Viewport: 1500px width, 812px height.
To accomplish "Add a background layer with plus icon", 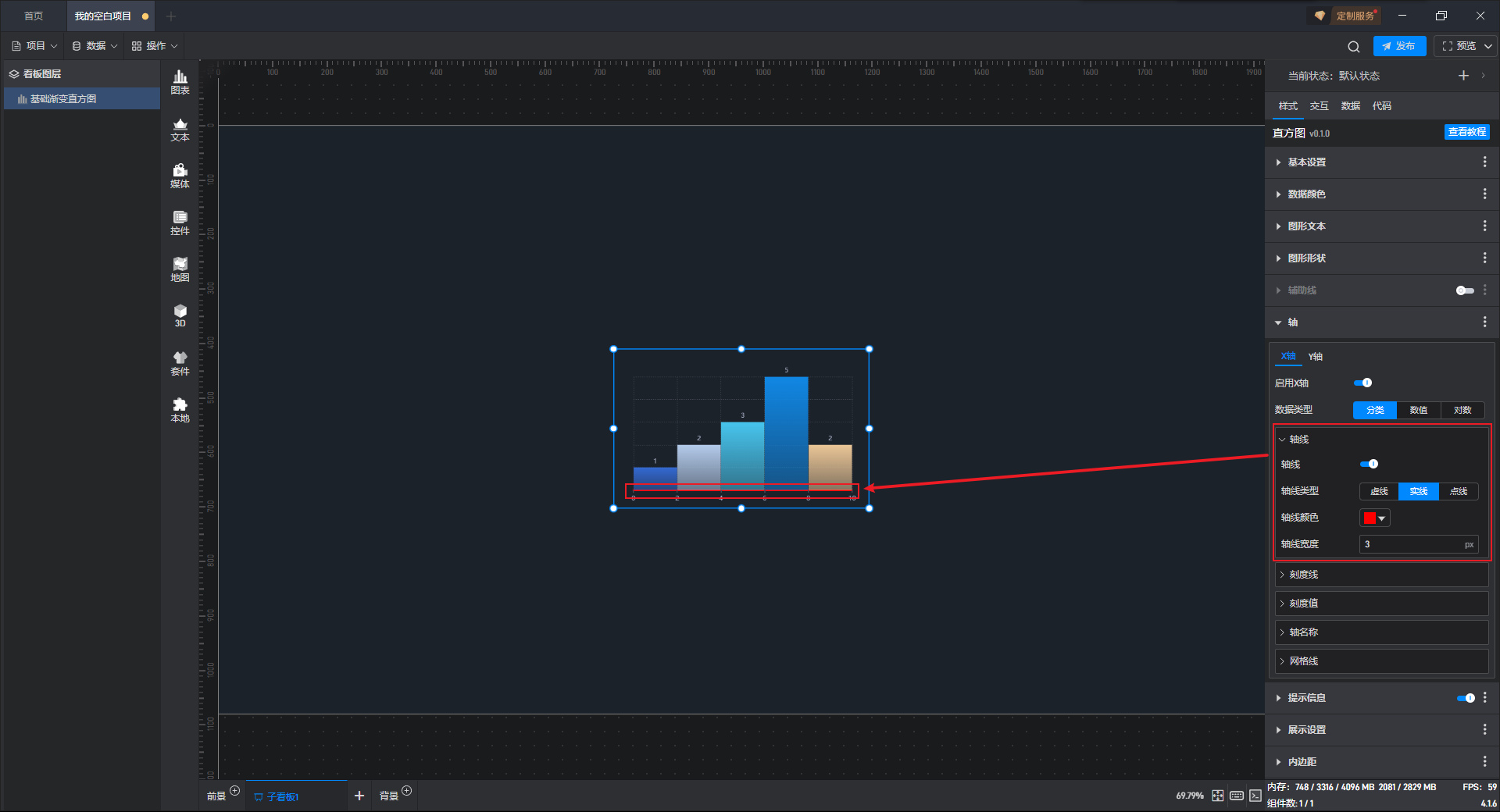I will point(406,791).
